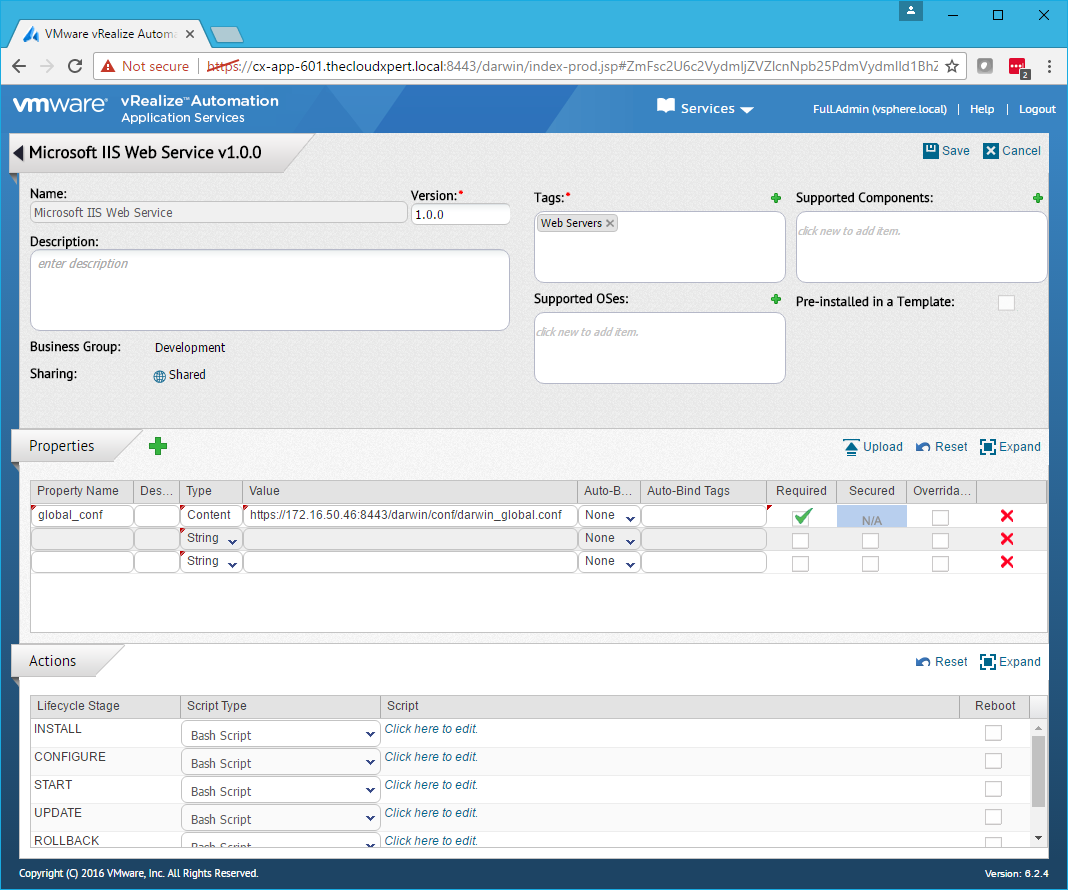This screenshot has height=890, width=1068.
Task: Click the Description text field
Action: 270,289
